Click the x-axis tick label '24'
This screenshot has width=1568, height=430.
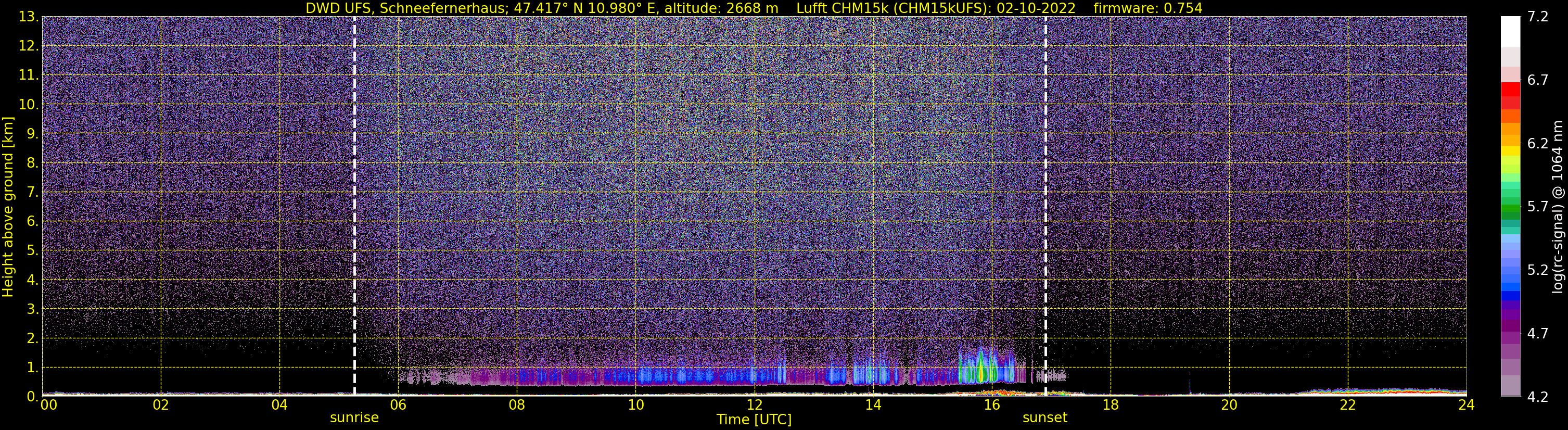click(1467, 404)
